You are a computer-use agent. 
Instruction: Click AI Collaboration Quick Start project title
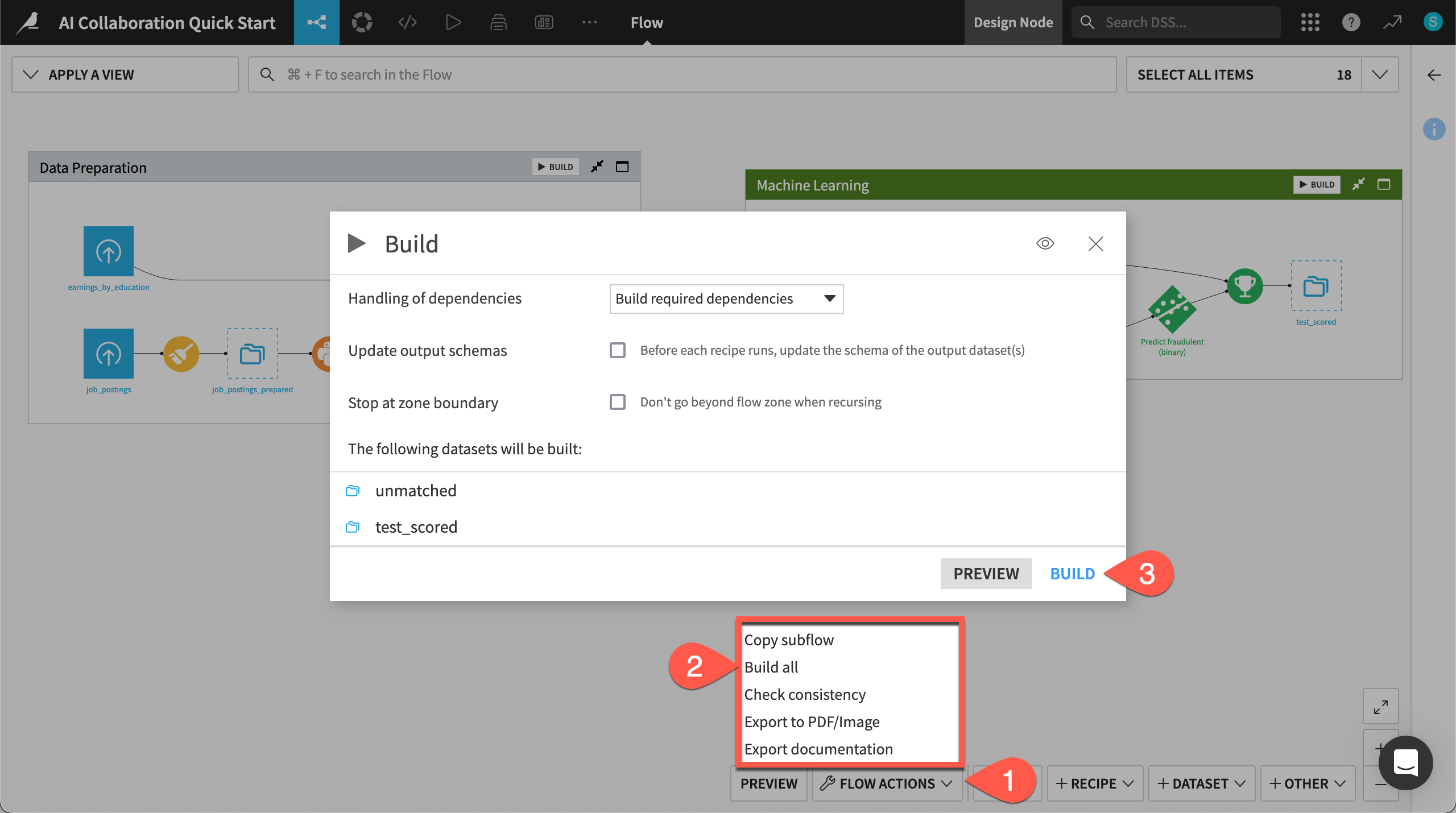[167, 23]
